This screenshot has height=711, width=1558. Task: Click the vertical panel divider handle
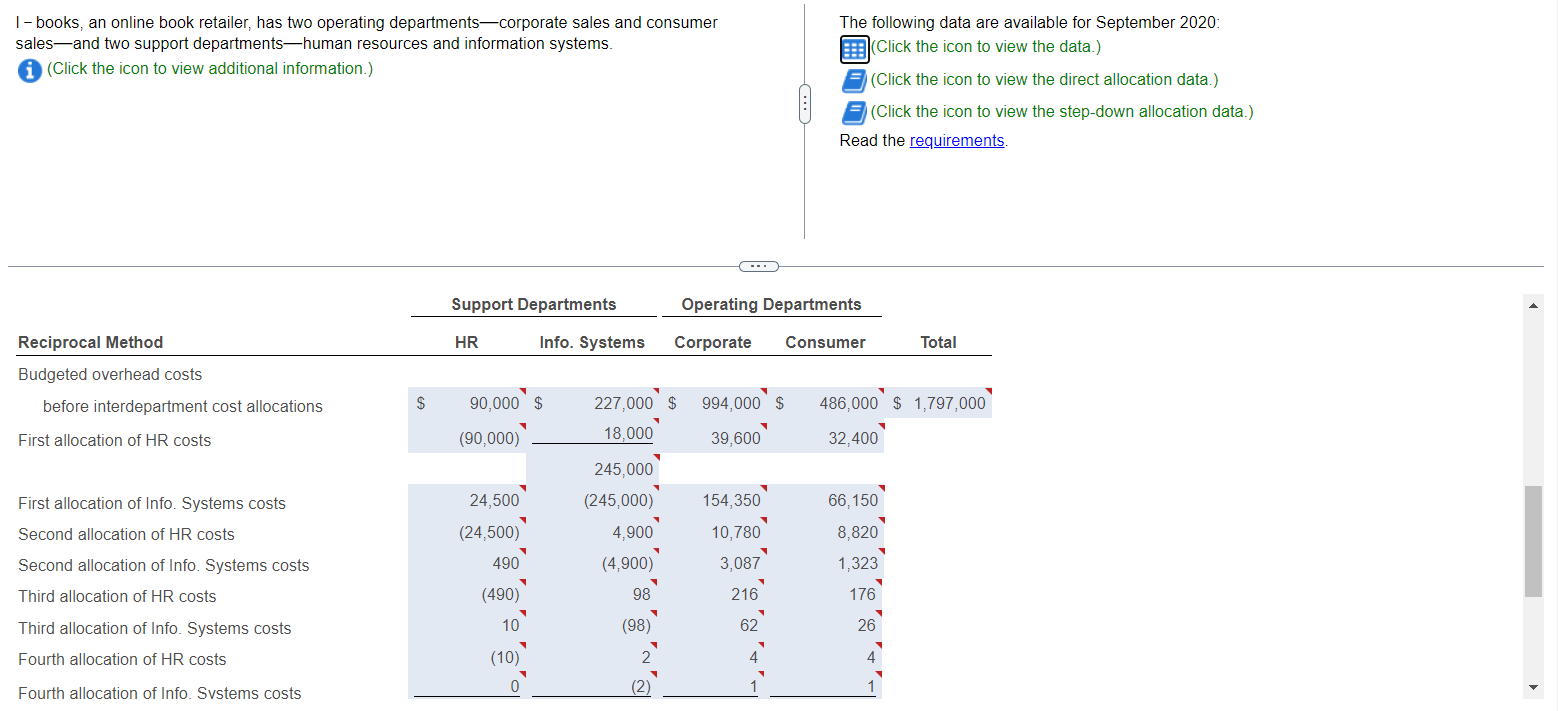tap(803, 104)
